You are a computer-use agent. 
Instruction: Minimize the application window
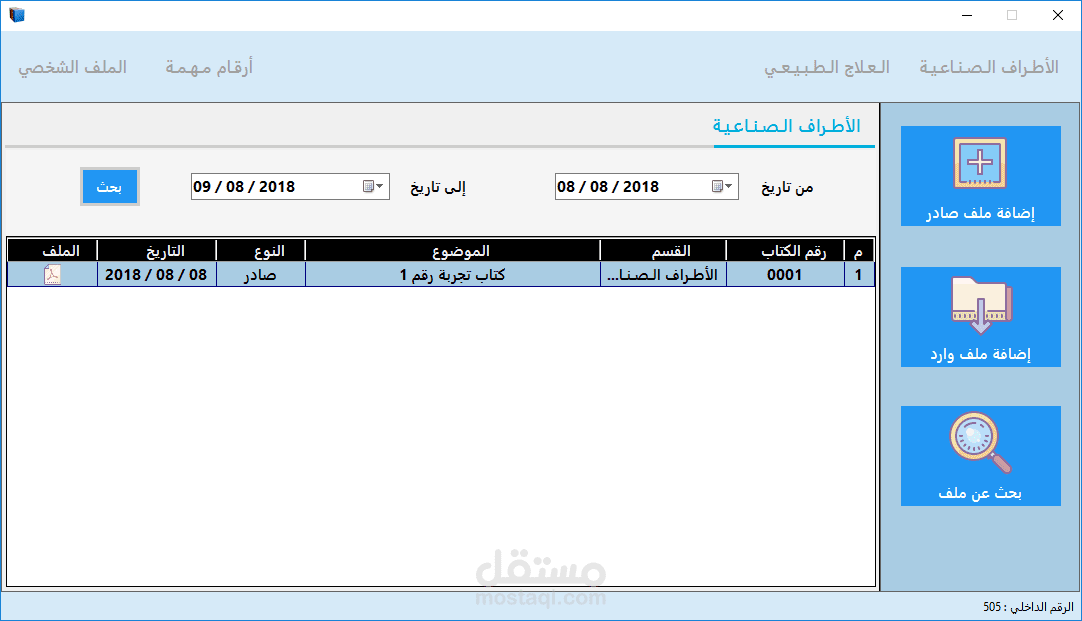967,15
